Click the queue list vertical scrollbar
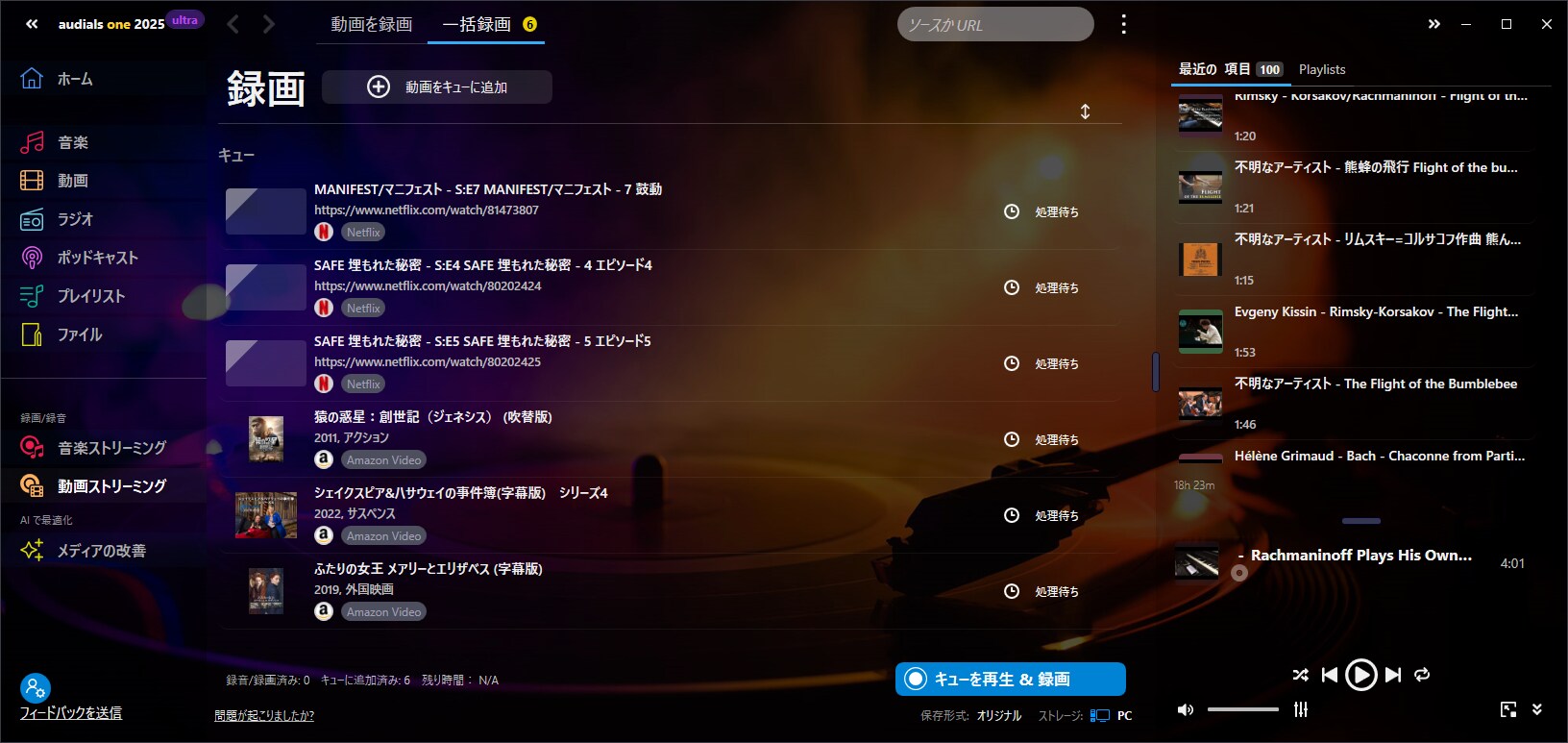This screenshot has height=743, width=1568. pyautogui.click(x=1155, y=371)
